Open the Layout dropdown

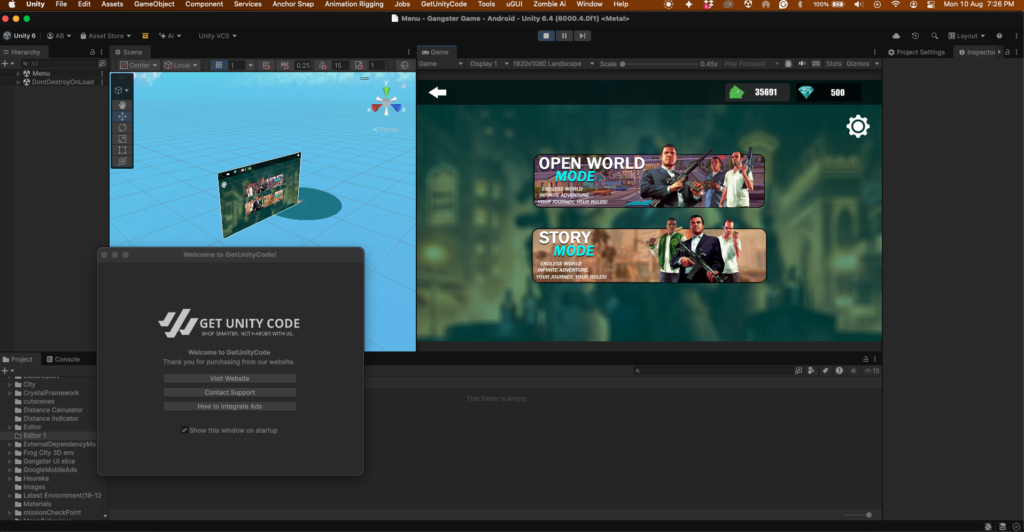click(966, 36)
